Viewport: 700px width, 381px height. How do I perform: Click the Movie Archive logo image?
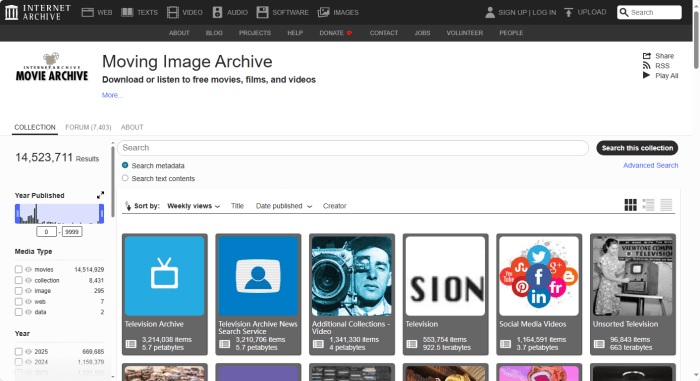coord(52,67)
